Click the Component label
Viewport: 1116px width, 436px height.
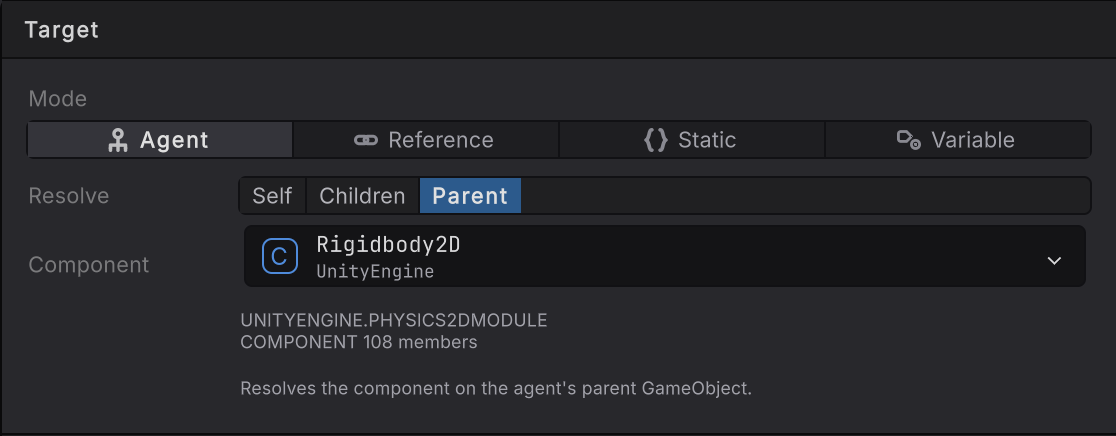(x=89, y=265)
